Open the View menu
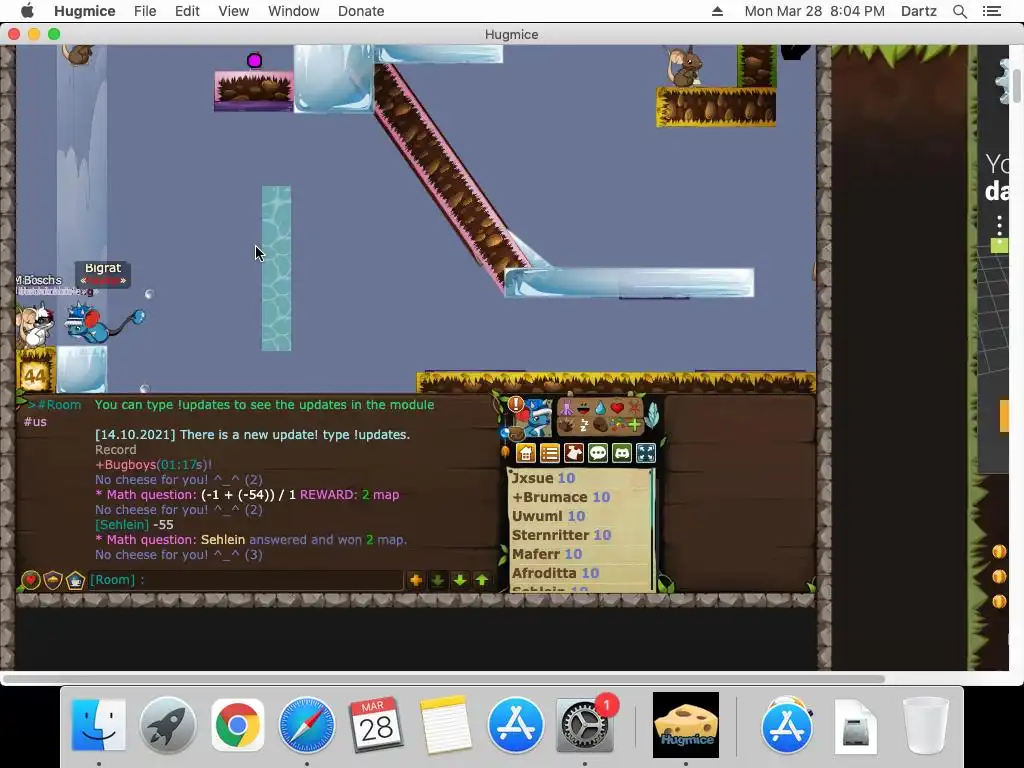This screenshot has height=768, width=1024. (234, 11)
